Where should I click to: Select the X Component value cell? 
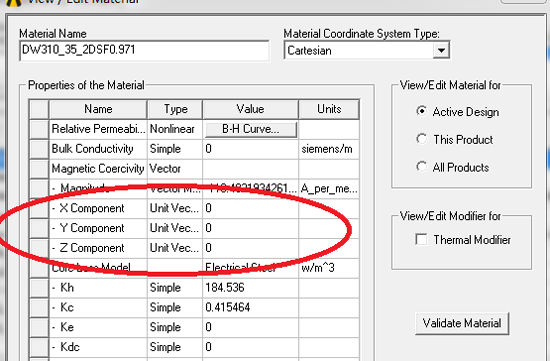coord(250,208)
